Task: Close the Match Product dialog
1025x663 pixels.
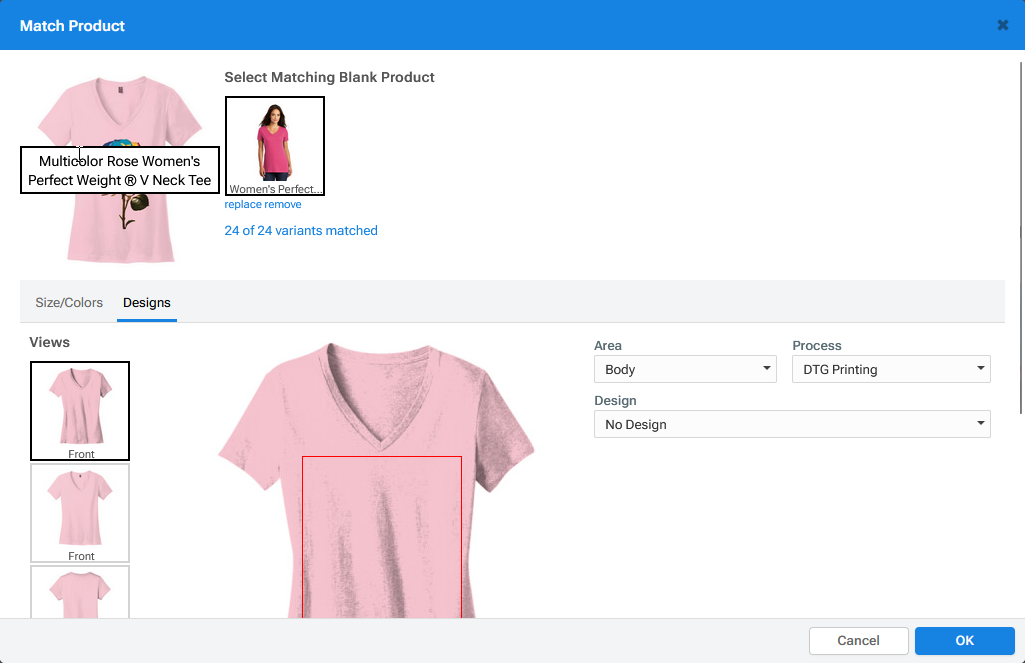Action: 1002,25
